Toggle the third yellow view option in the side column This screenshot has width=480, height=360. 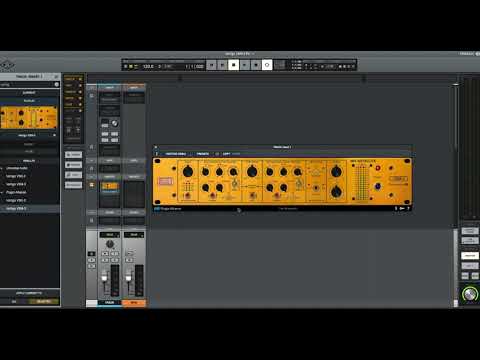coord(73,92)
